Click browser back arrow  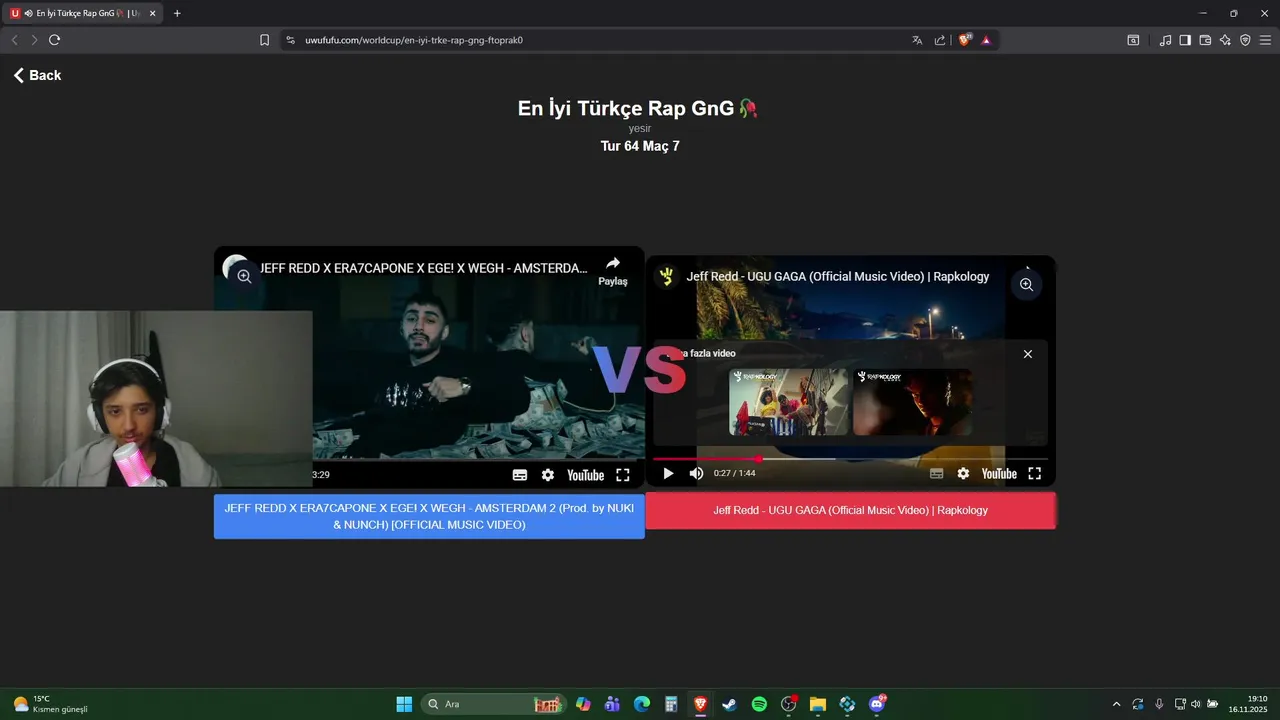pyautogui.click(x=14, y=40)
